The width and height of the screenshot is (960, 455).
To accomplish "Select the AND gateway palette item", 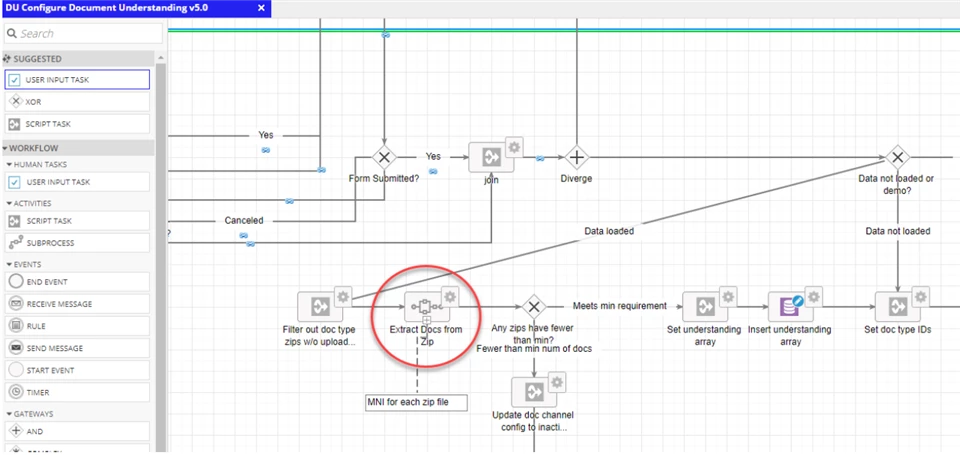I will 77,431.
